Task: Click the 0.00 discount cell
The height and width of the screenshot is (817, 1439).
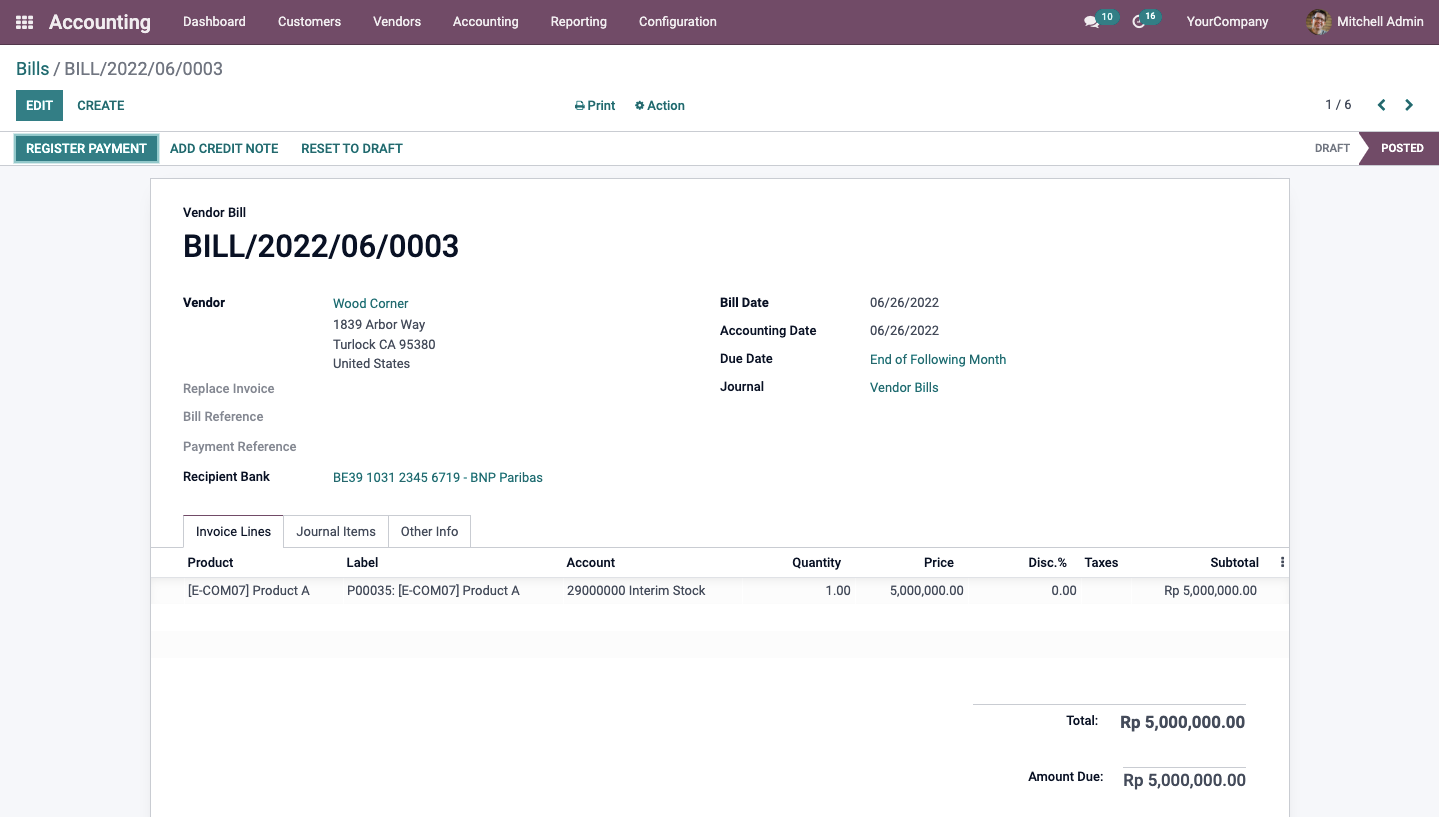Action: click(1064, 591)
